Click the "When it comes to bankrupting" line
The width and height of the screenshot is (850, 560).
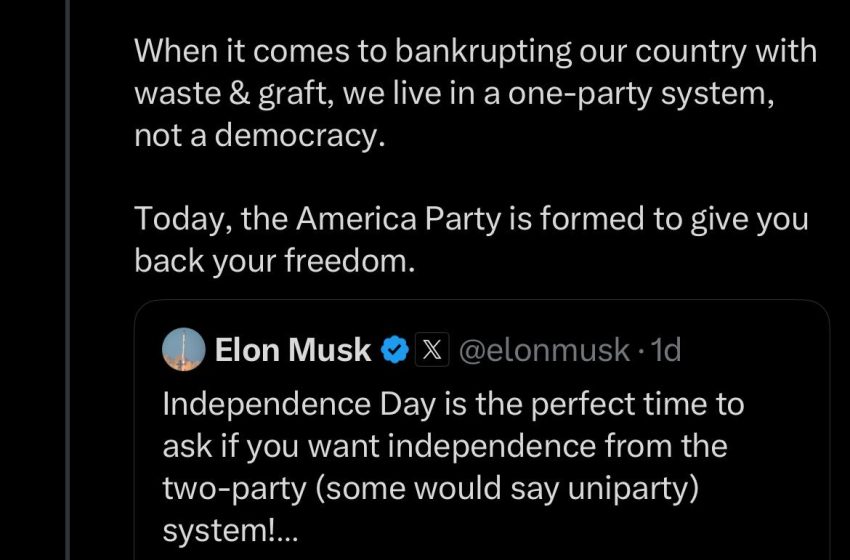pos(475,52)
